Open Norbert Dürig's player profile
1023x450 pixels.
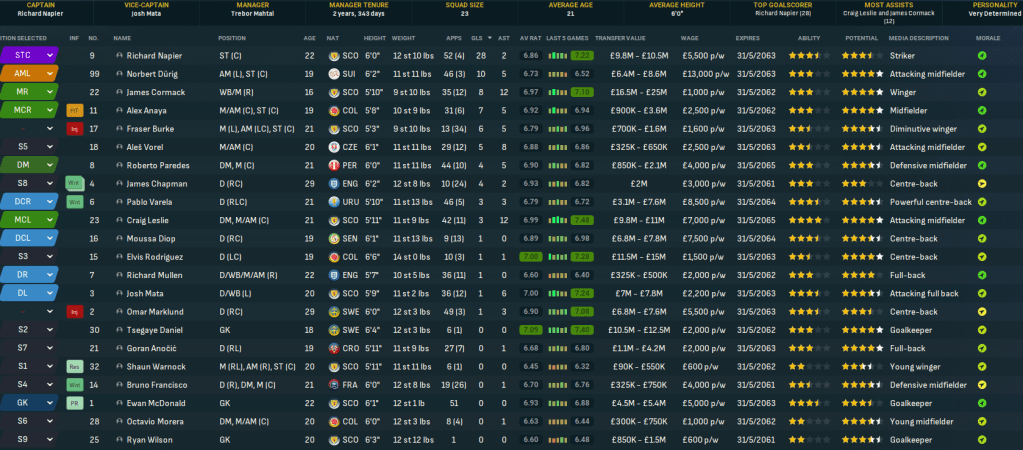(151, 73)
